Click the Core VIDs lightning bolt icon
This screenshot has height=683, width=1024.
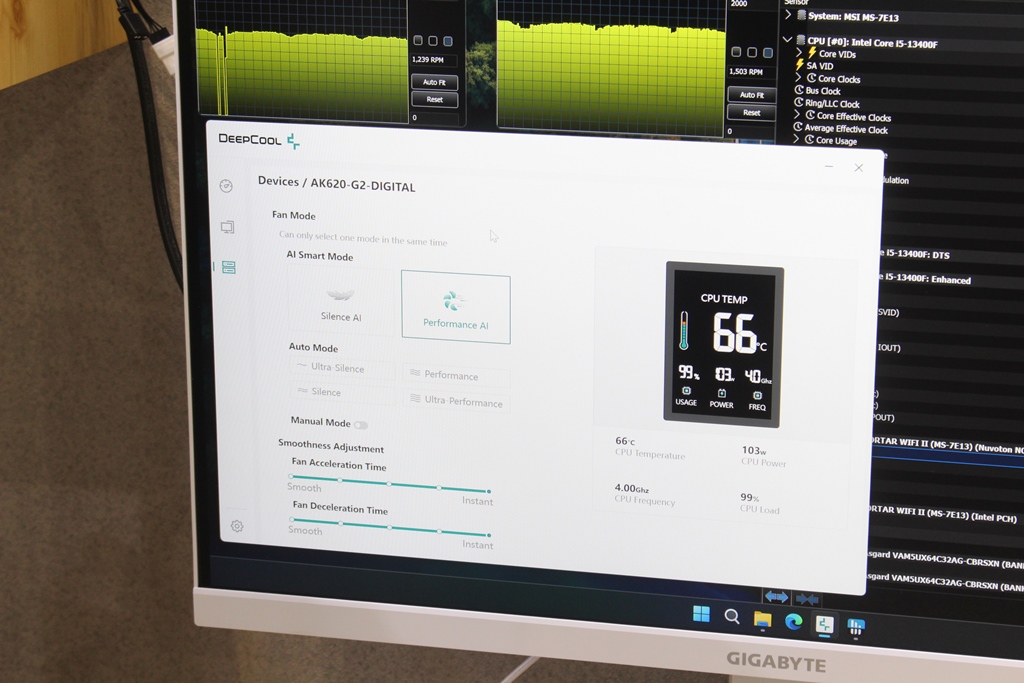tap(812, 53)
